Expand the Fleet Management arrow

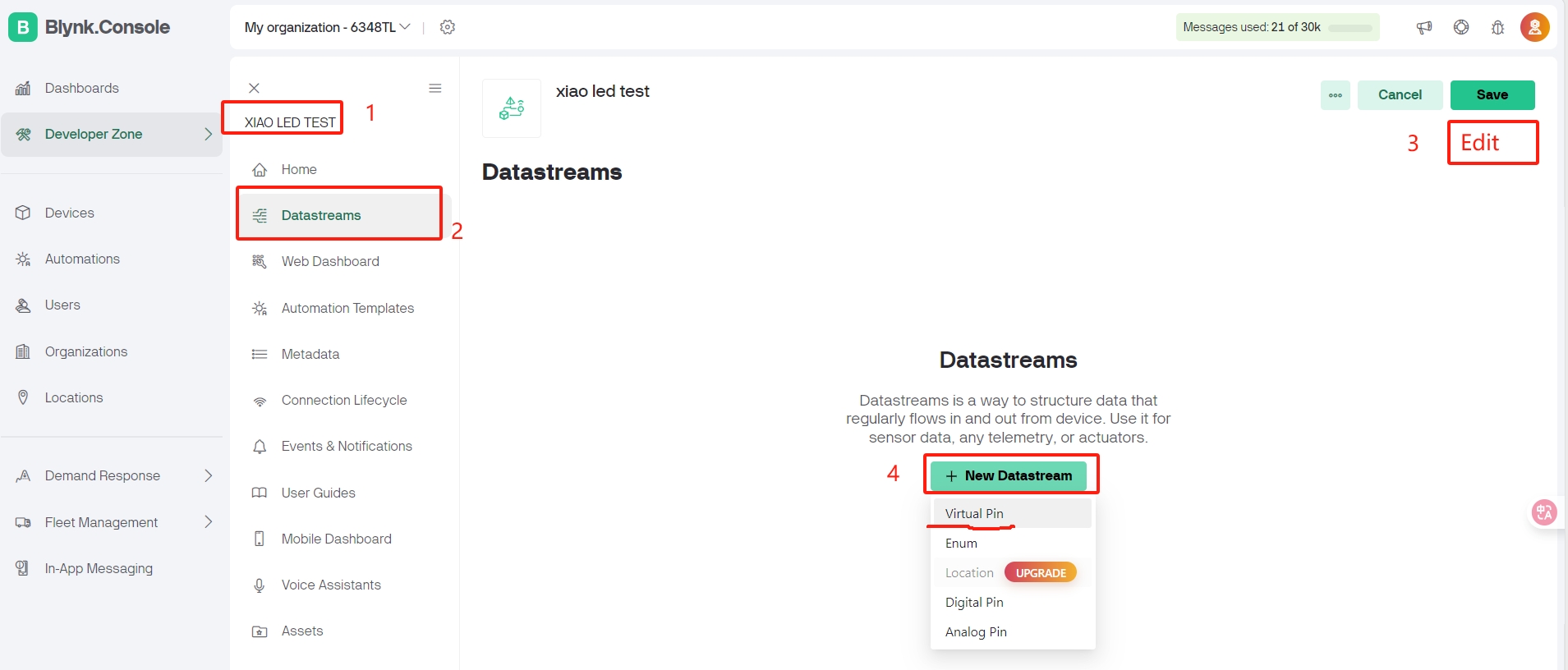tap(208, 521)
